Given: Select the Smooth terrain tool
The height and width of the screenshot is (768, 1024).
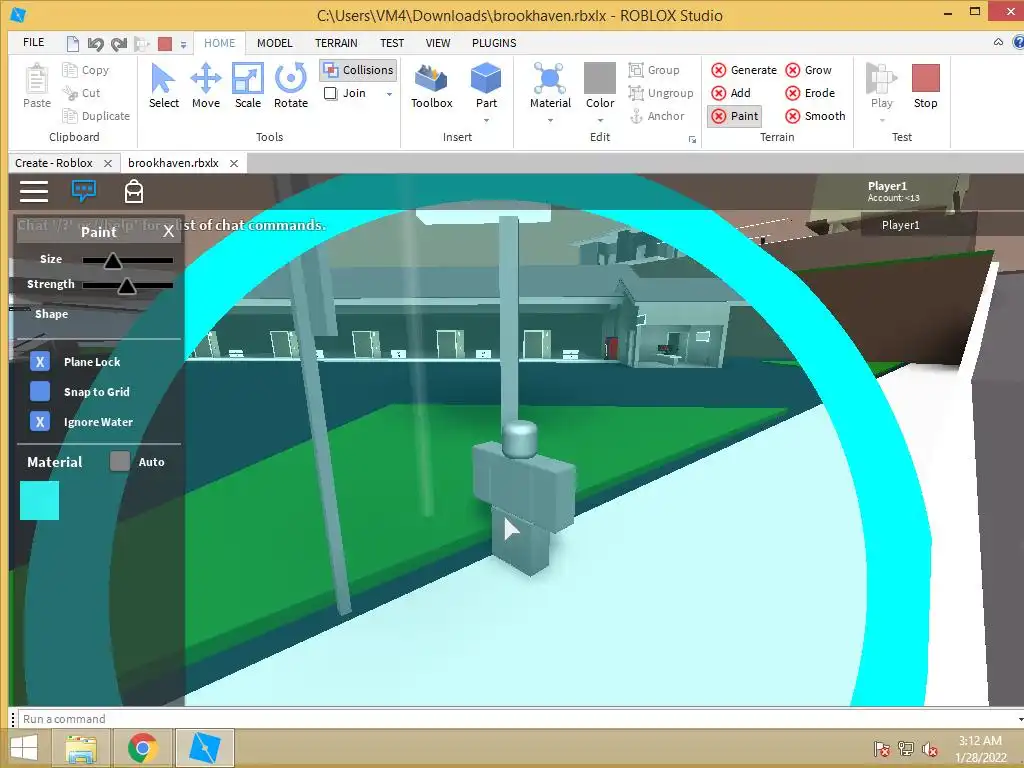Looking at the screenshot, I should pos(815,116).
